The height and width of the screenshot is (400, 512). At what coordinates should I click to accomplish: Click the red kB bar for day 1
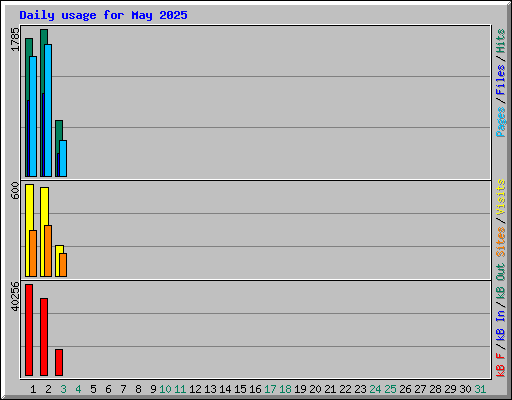tap(29, 330)
